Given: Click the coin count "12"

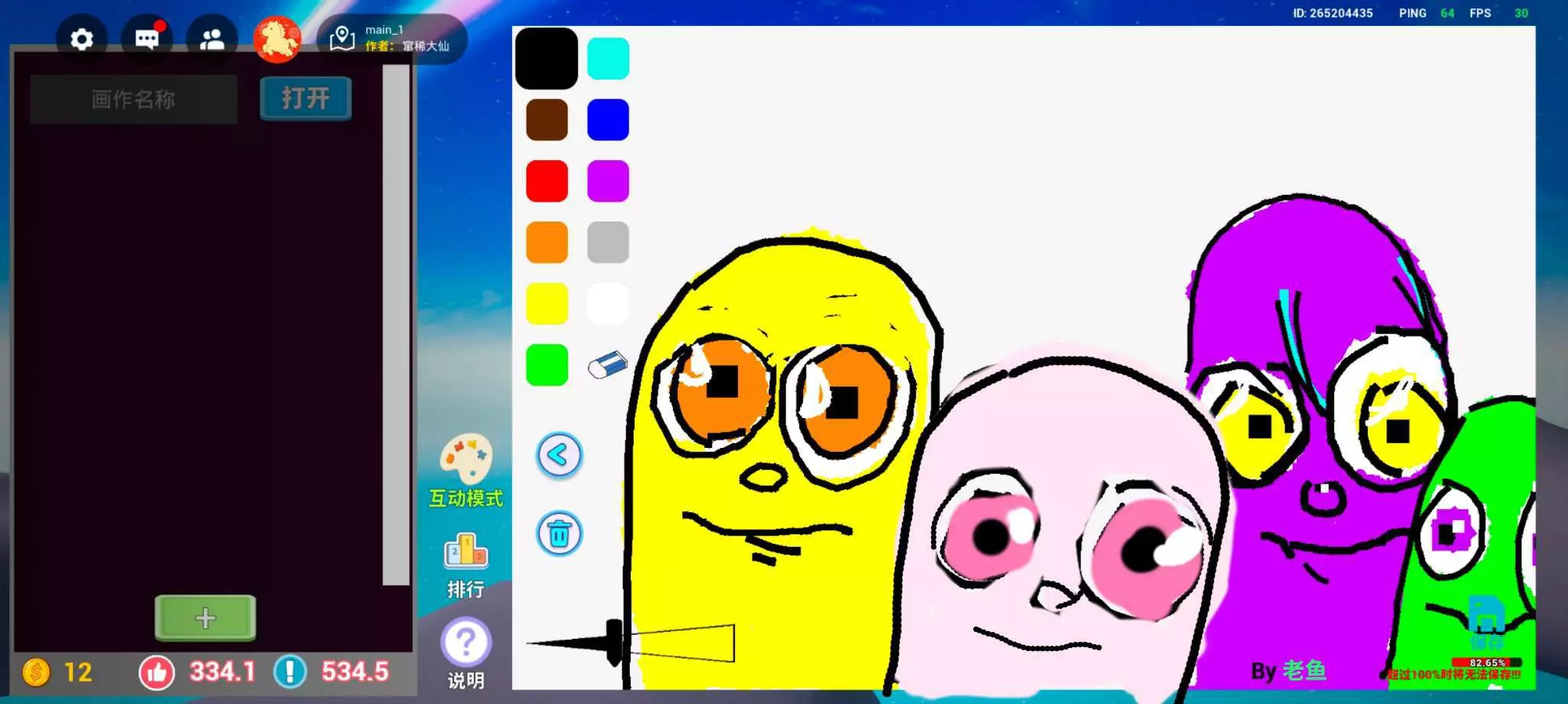Looking at the screenshot, I should (x=77, y=673).
